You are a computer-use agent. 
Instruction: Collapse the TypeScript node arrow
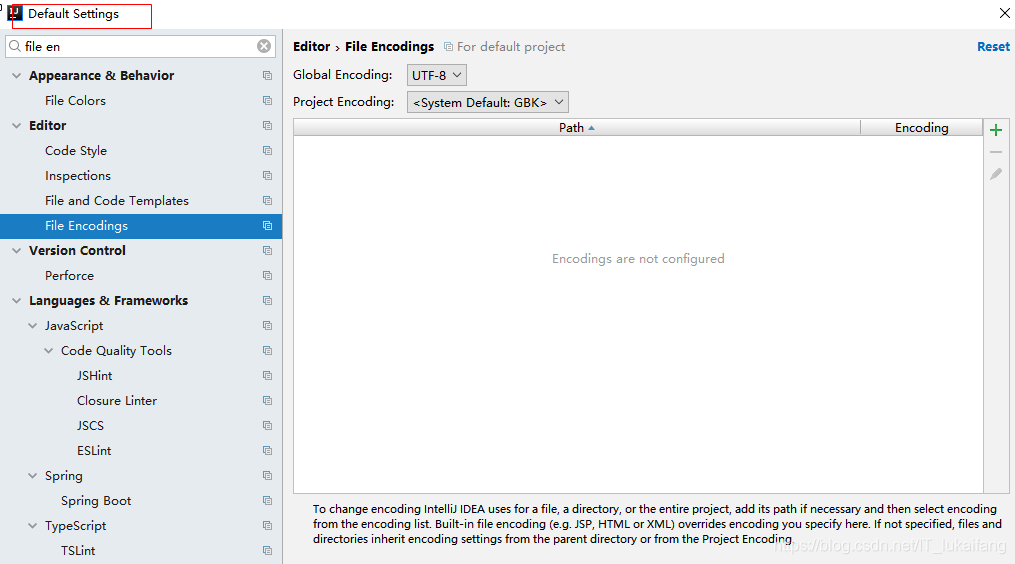pos(32,525)
